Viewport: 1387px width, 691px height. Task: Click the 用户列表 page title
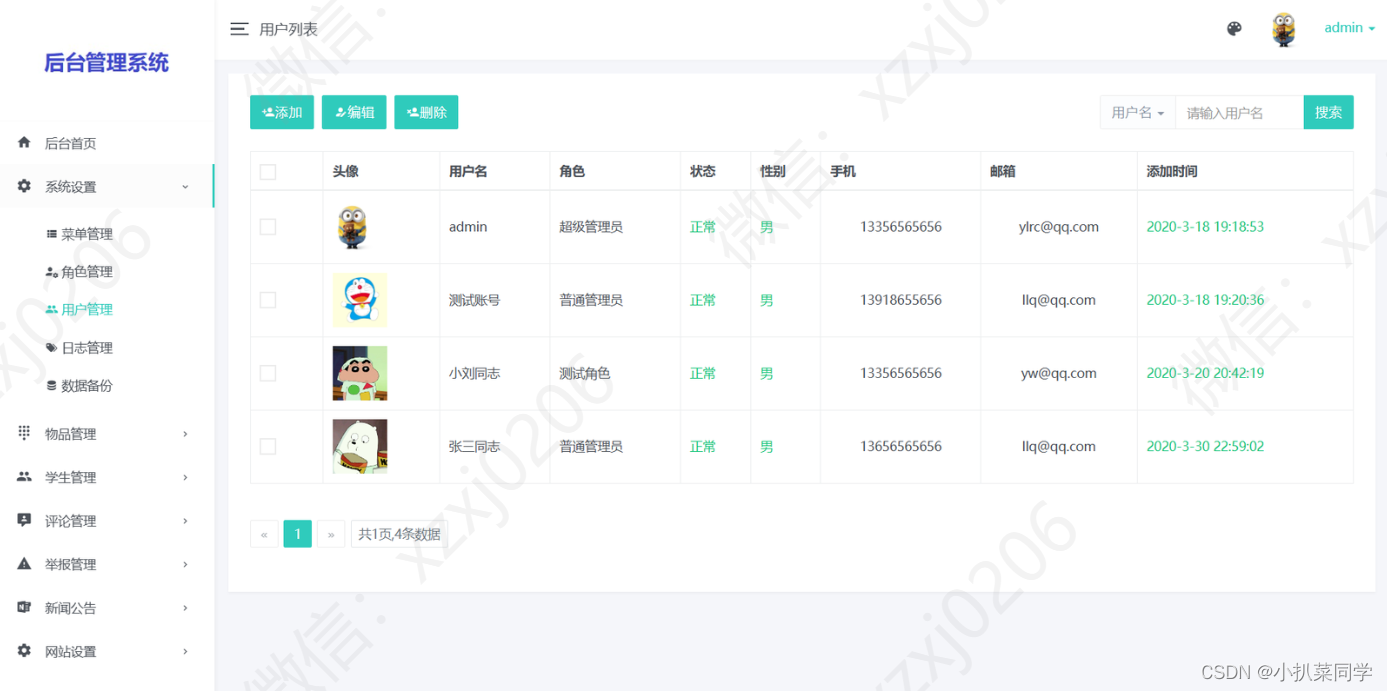tap(288, 29)
